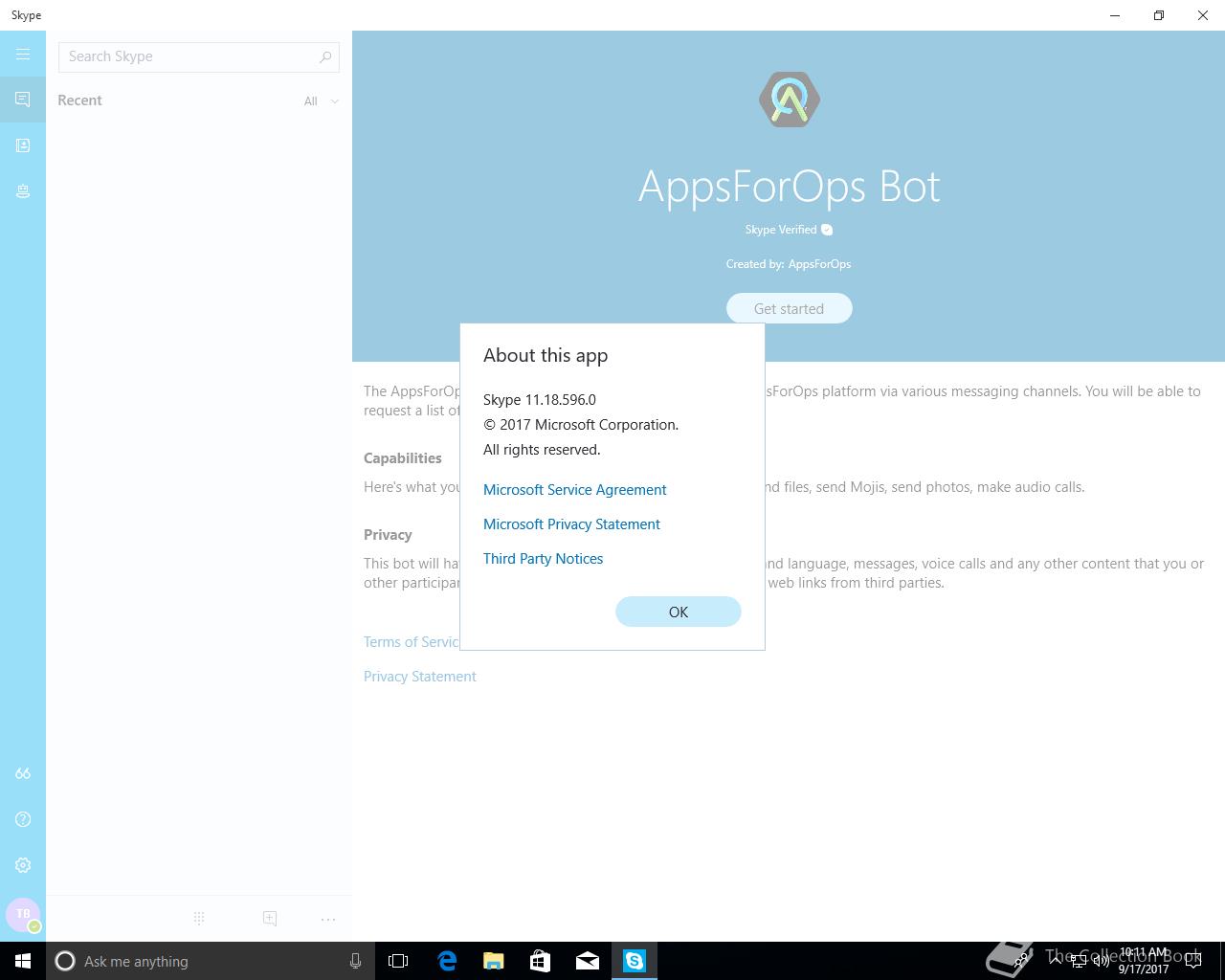This screenshot has width=1225, height=980.
Task: Click the AppsForOps Bot title
Action: (790, 186)
